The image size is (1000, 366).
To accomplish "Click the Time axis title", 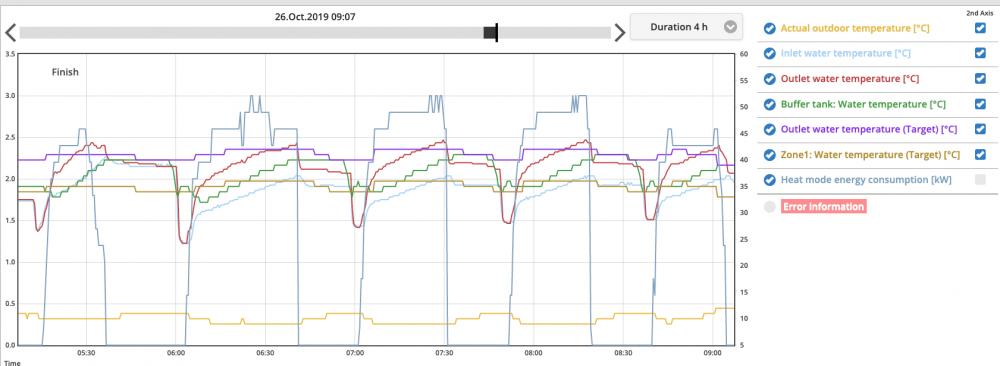I will point(12,363).
